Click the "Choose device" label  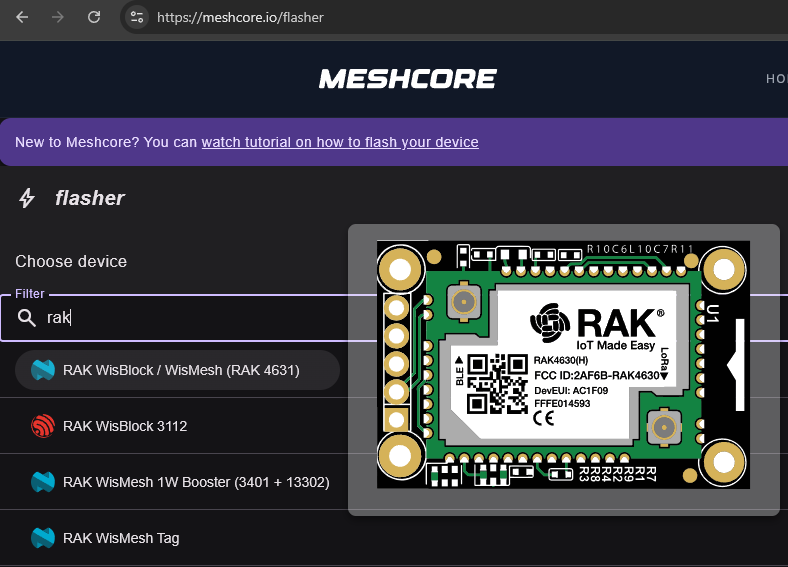(x=71, y=261)
